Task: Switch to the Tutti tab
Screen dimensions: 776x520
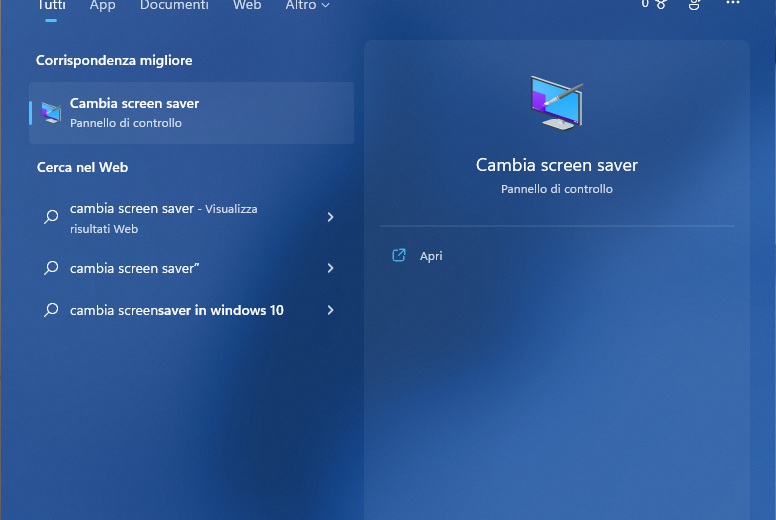Action: (x=51, y=5)
